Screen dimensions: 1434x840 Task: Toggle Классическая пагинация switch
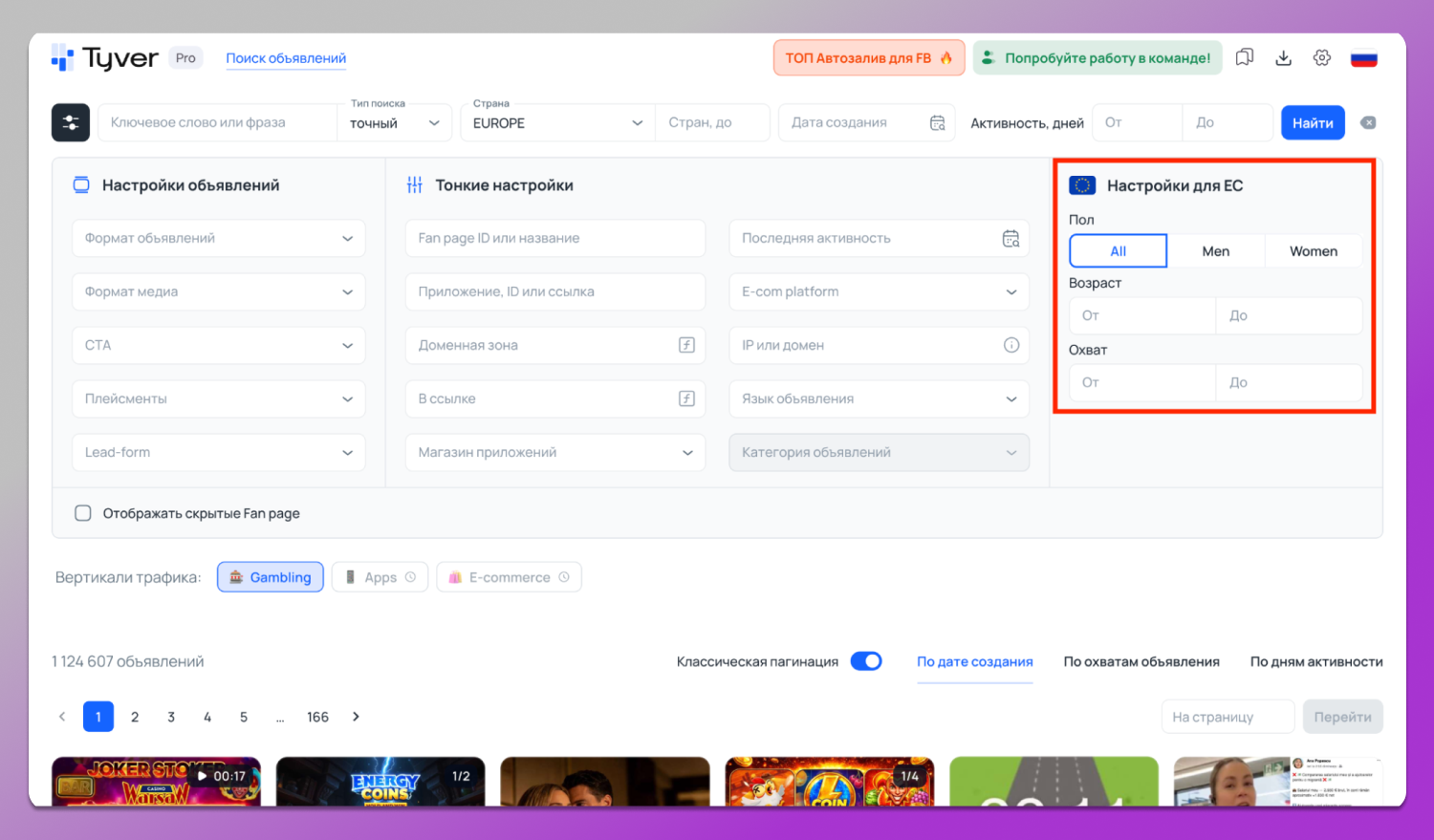866,661
